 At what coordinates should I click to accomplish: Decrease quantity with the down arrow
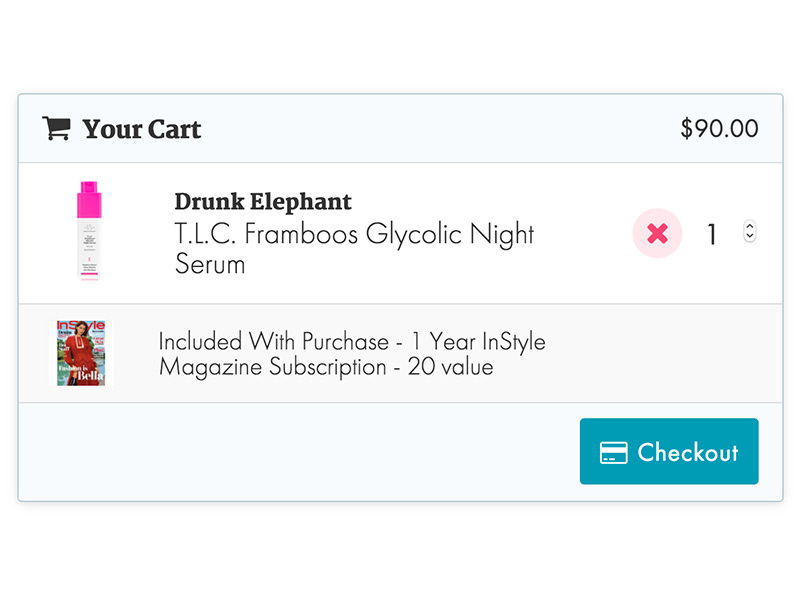click(x=750, y=237)
